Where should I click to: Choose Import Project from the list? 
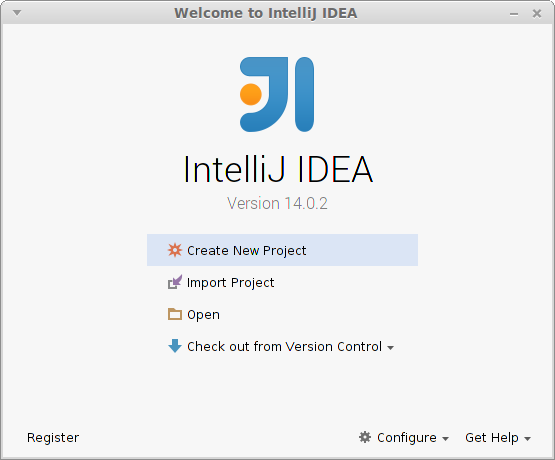[x=230, y=282]
